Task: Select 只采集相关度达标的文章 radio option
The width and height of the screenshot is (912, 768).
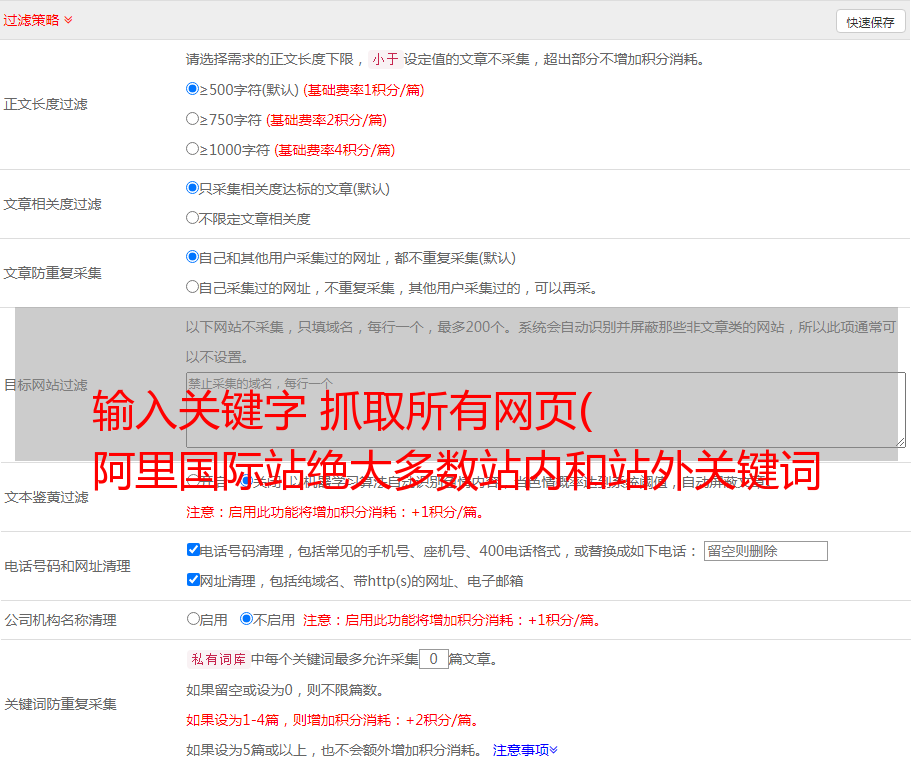Action: point(193,188)
